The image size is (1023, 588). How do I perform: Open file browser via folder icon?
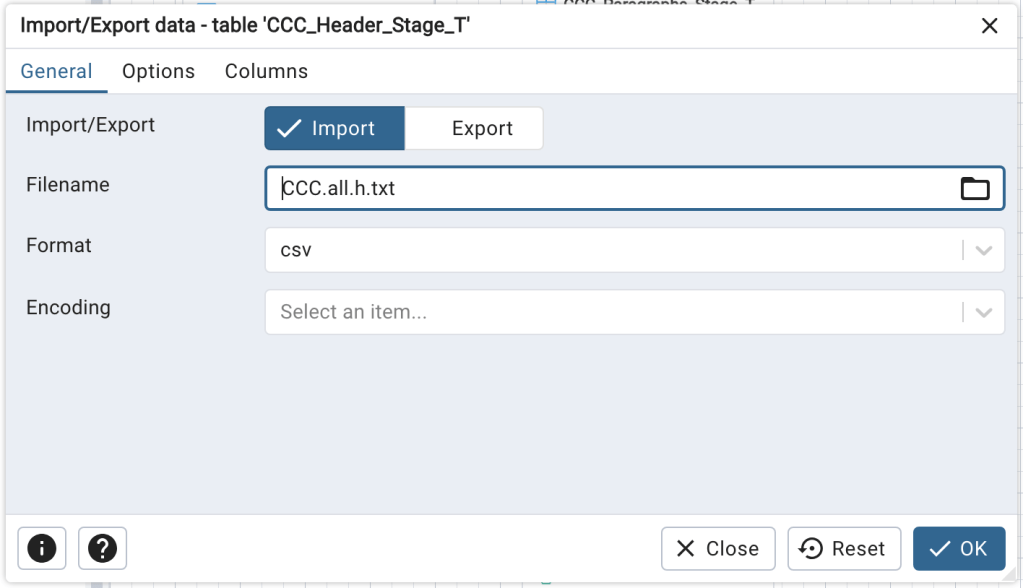click(x=974, y=188)
